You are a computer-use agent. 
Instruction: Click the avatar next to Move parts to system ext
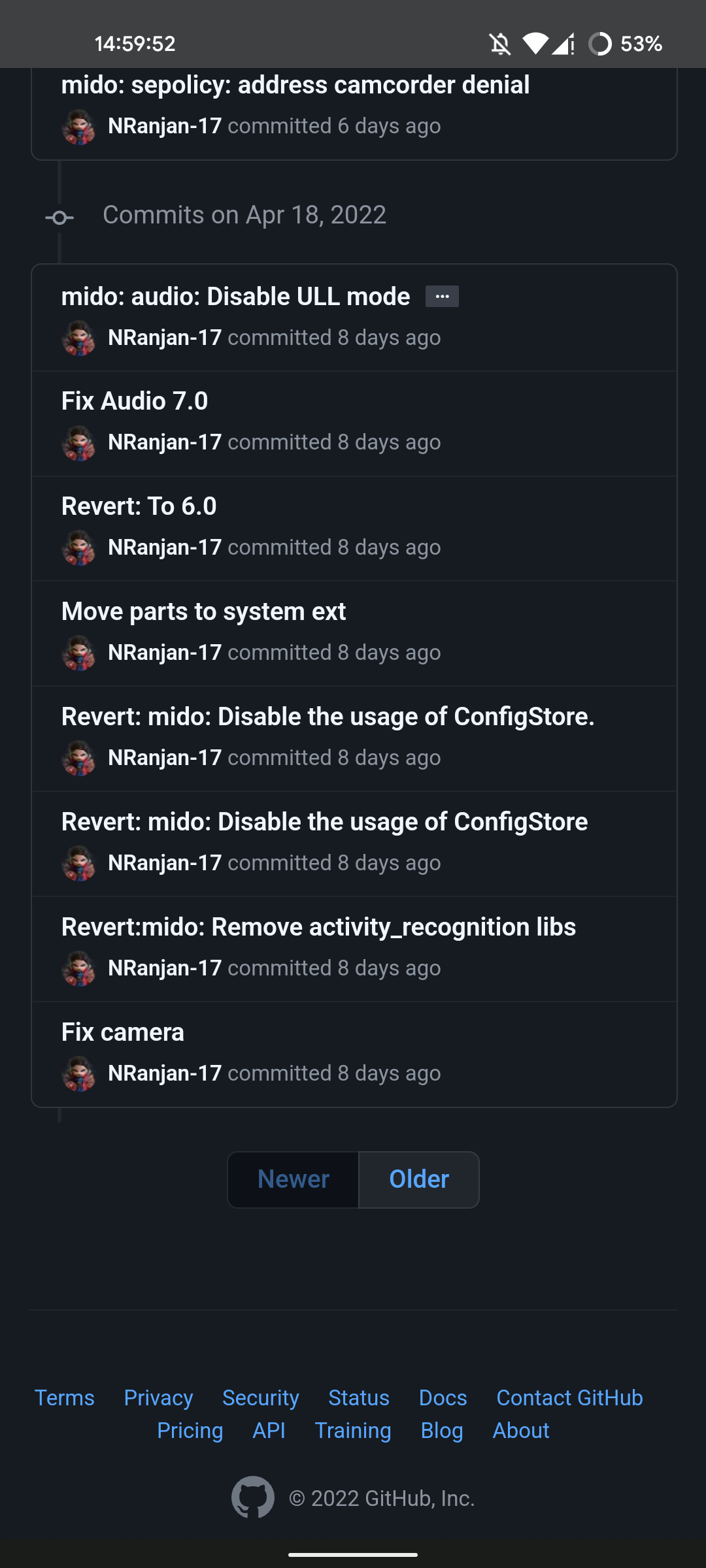tap(80, 654)
